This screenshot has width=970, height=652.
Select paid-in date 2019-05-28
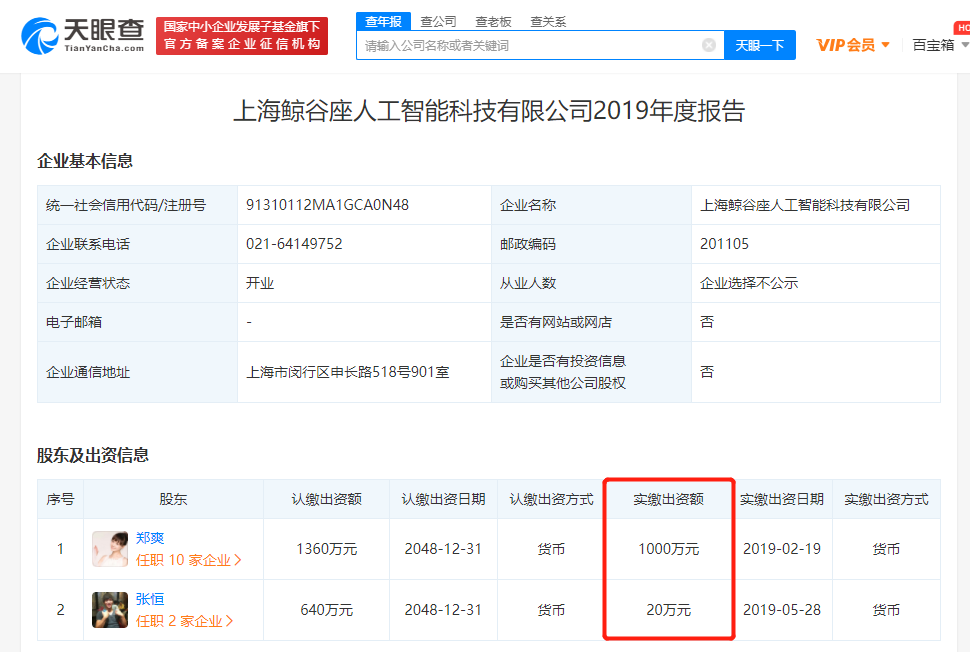coord(782,610)
